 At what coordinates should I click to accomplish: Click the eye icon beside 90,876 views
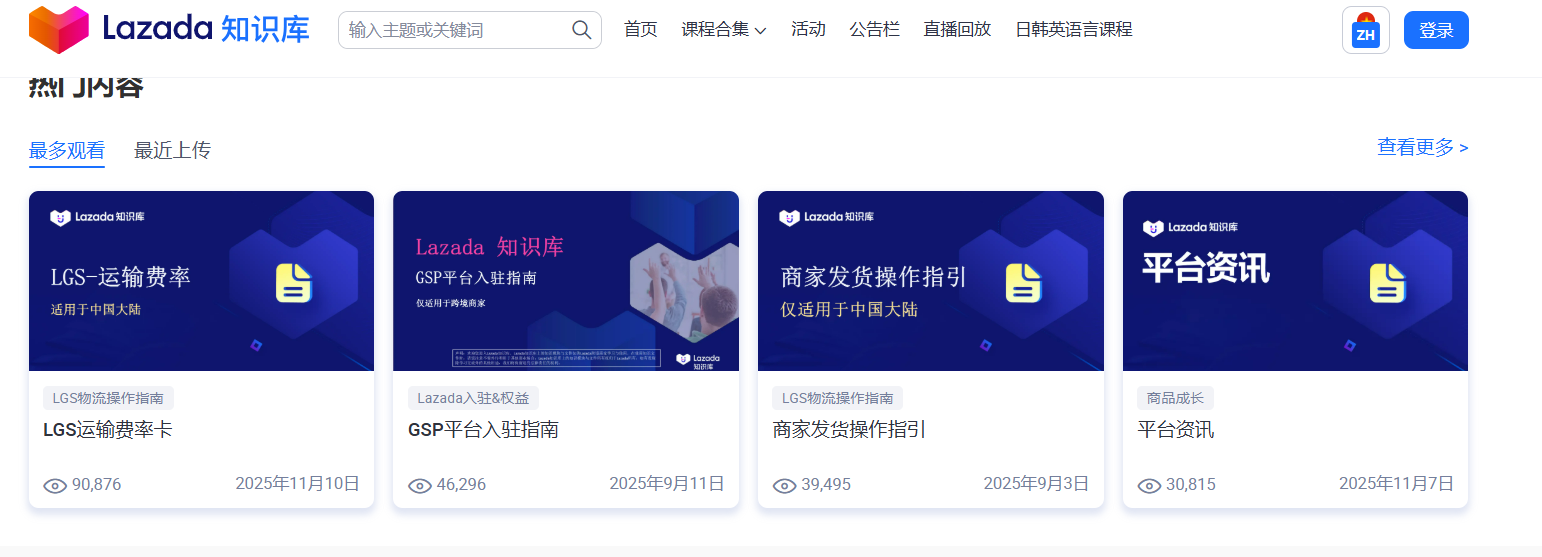tap(55, 485)
